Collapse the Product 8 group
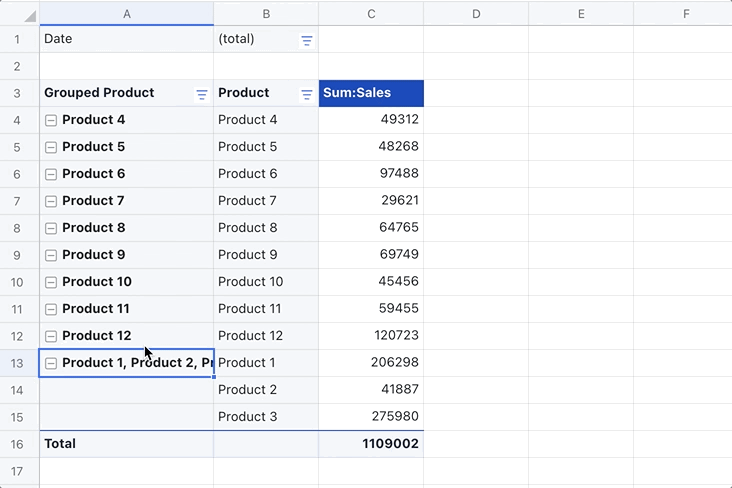 (x=51, y=228)
